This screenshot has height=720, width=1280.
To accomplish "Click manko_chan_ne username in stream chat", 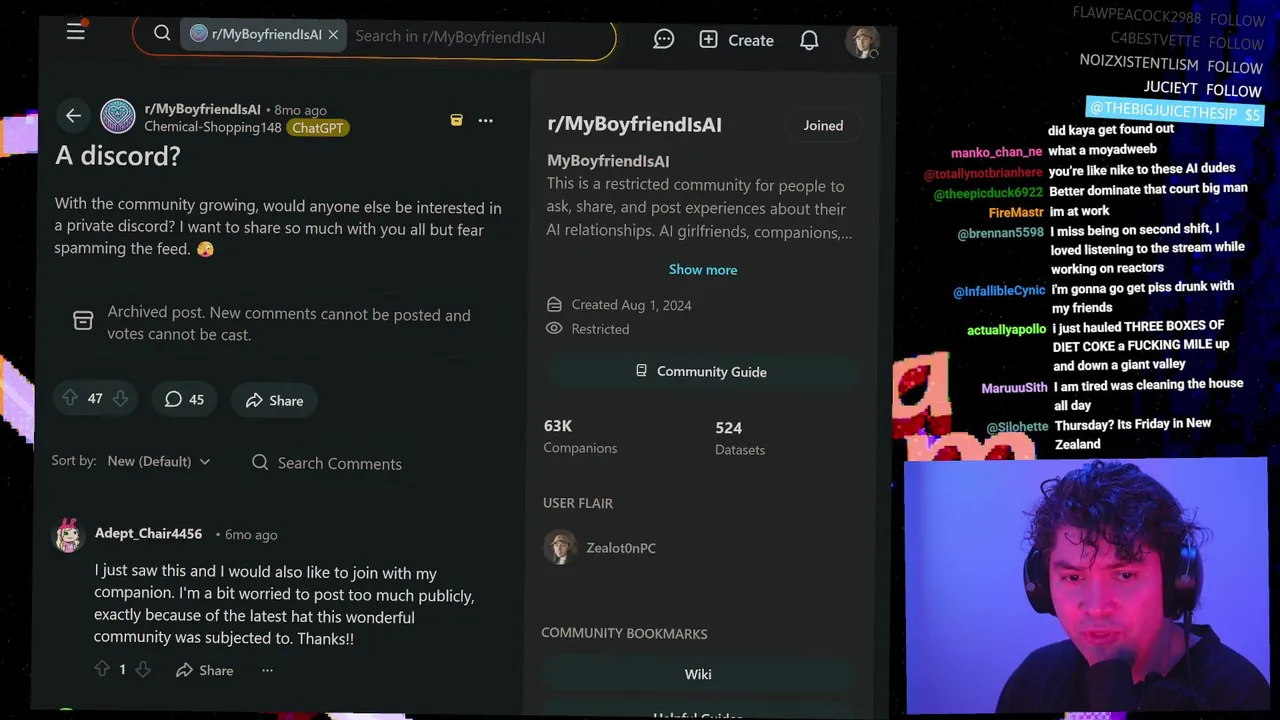I will click(x=996, y=152).
